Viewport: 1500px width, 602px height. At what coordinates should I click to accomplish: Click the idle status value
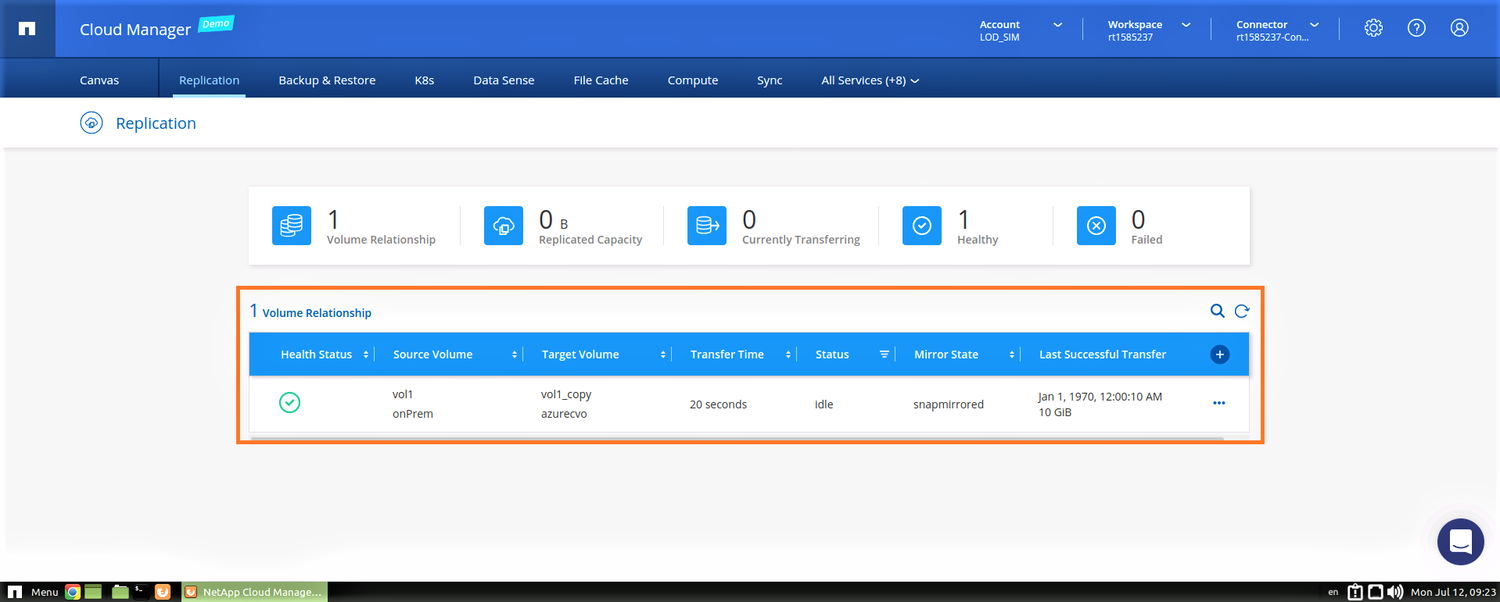point(824,404)
